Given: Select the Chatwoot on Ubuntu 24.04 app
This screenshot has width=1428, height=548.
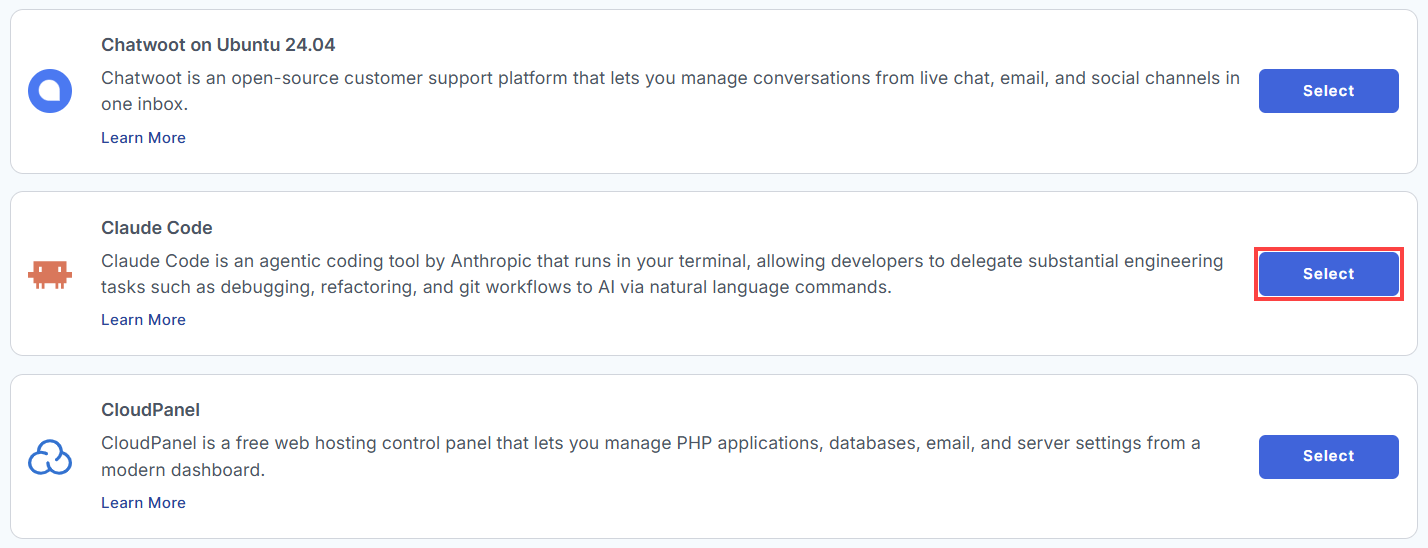Looking at the screenshot, I should 1328,91.
